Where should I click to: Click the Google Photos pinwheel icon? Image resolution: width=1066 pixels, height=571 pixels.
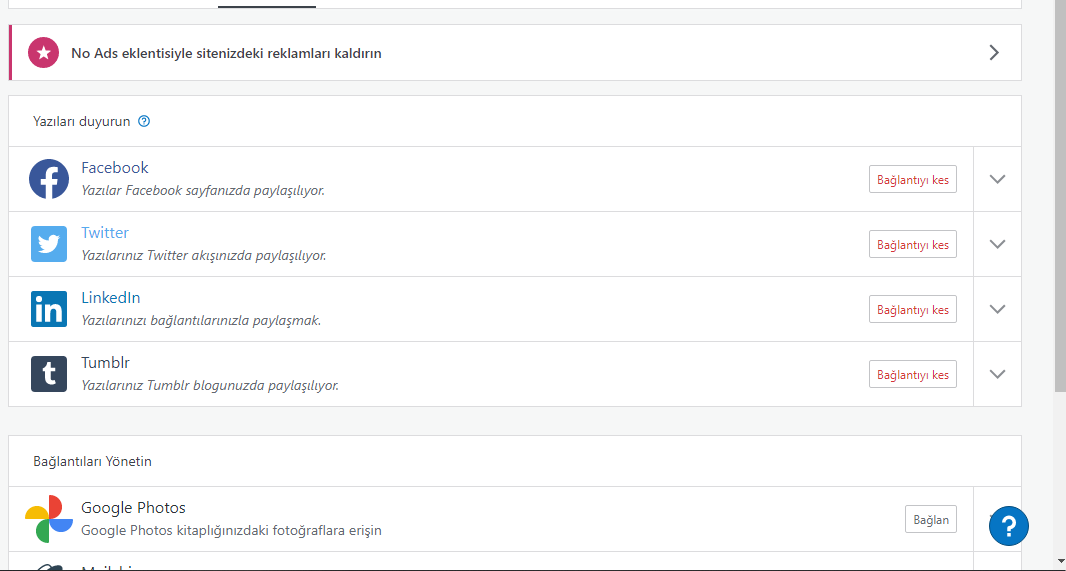(49, 519)
